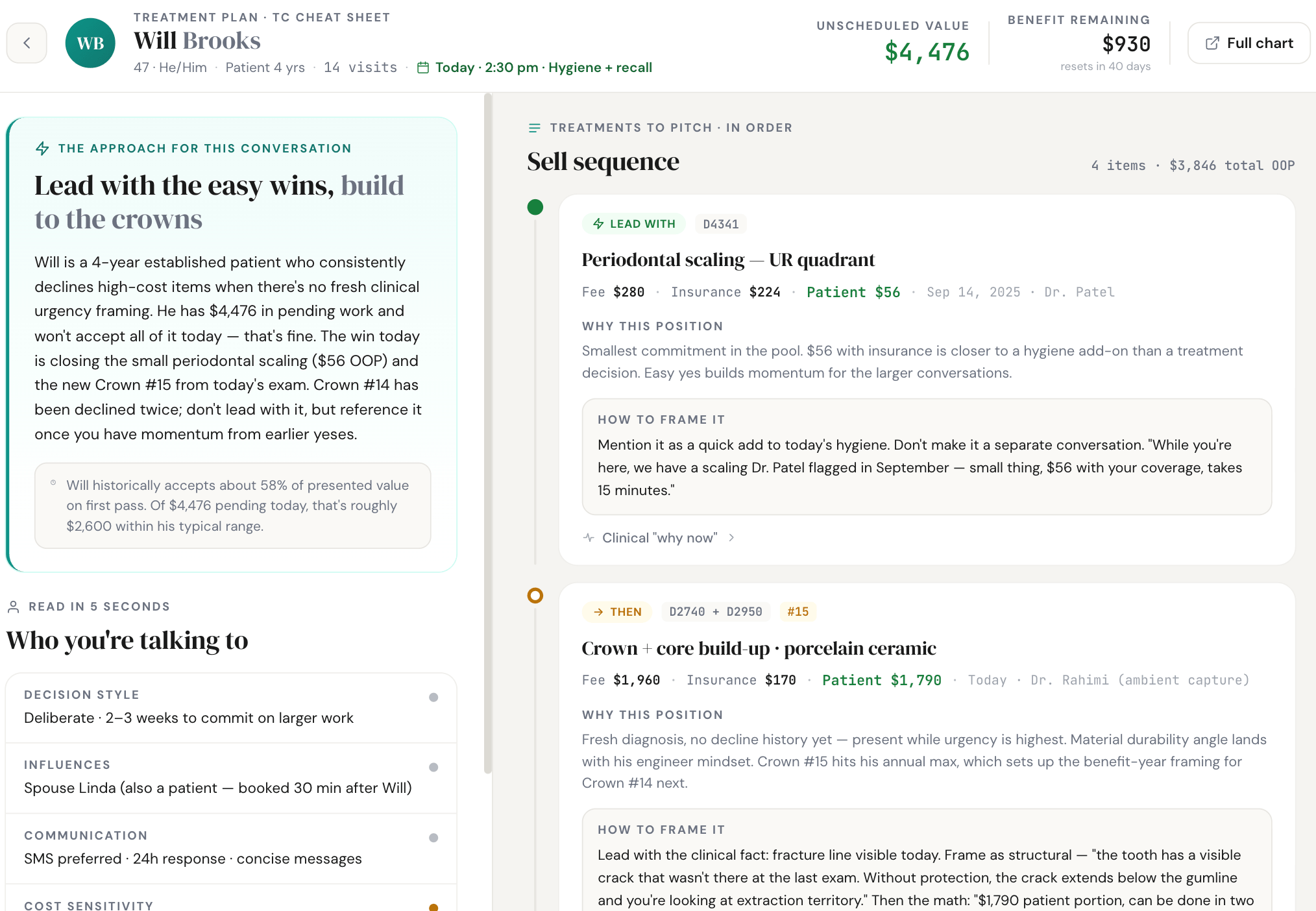Click the list icon beside 'Treatments to pitch'

coord(535,128)
